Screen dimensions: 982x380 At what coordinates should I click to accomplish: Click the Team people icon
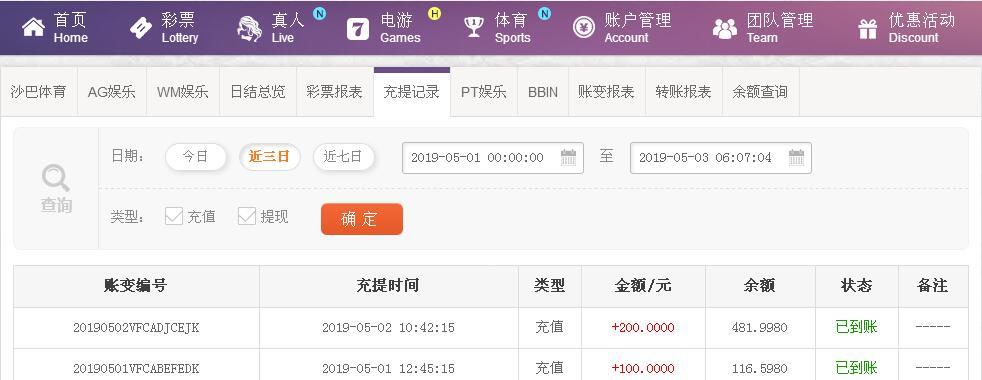click(725, 29)
